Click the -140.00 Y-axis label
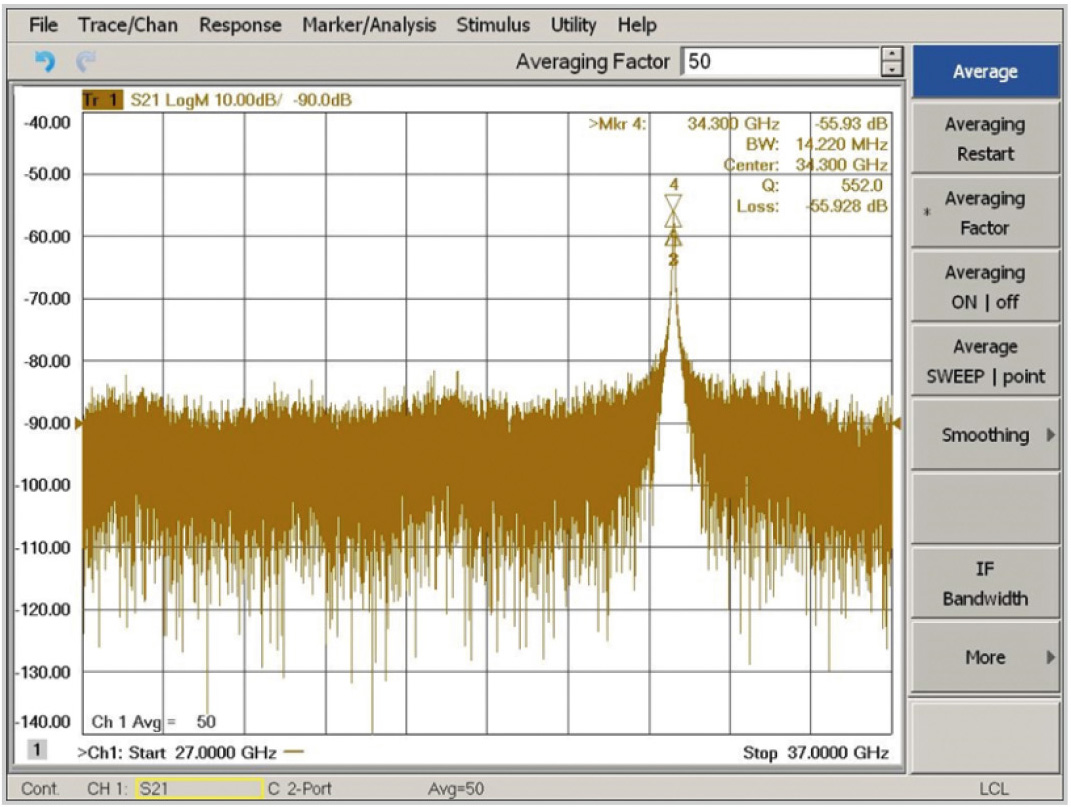1071x807 pixels. click(x=43, y=722)
